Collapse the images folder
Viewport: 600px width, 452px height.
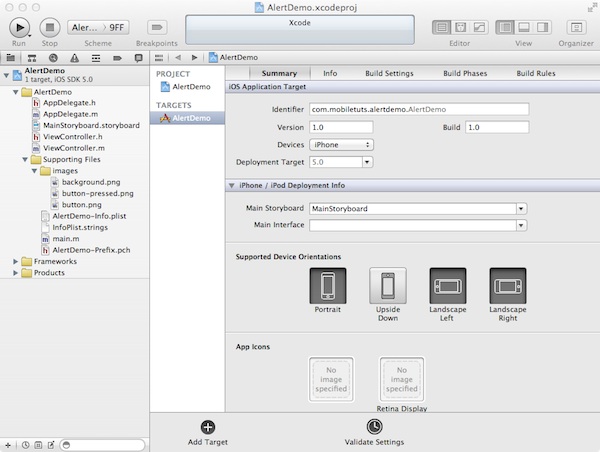click(x=34, y=171)
